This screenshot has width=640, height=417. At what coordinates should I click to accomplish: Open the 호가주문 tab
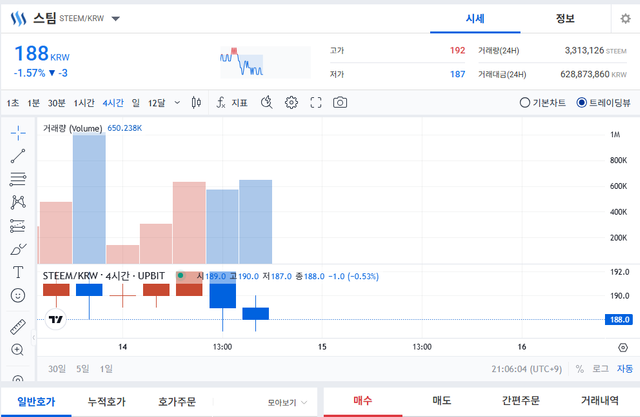[177, 402]
